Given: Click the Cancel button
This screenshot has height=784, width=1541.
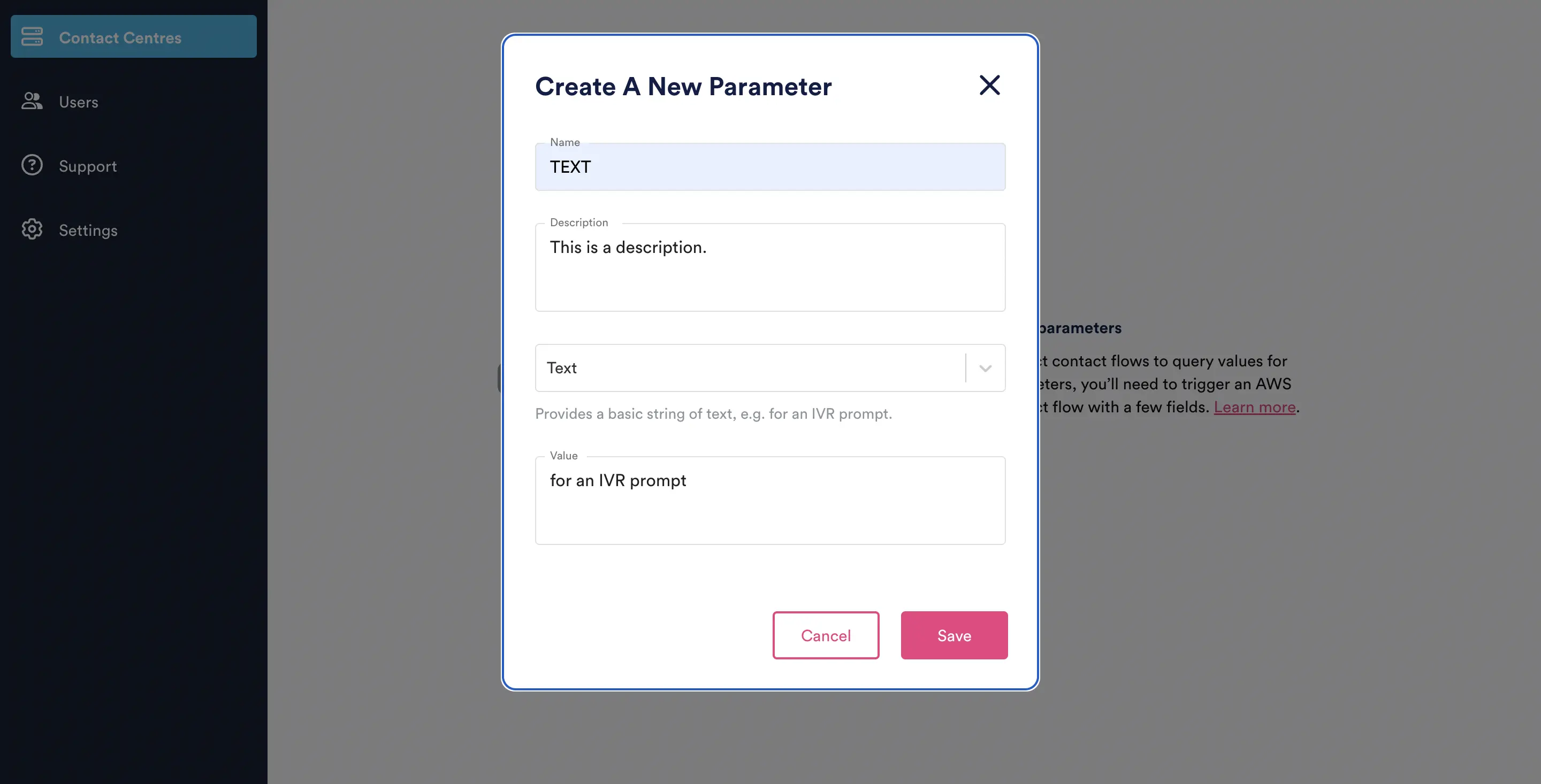Looking at the screenshot, I should click(x=825, y=635).
